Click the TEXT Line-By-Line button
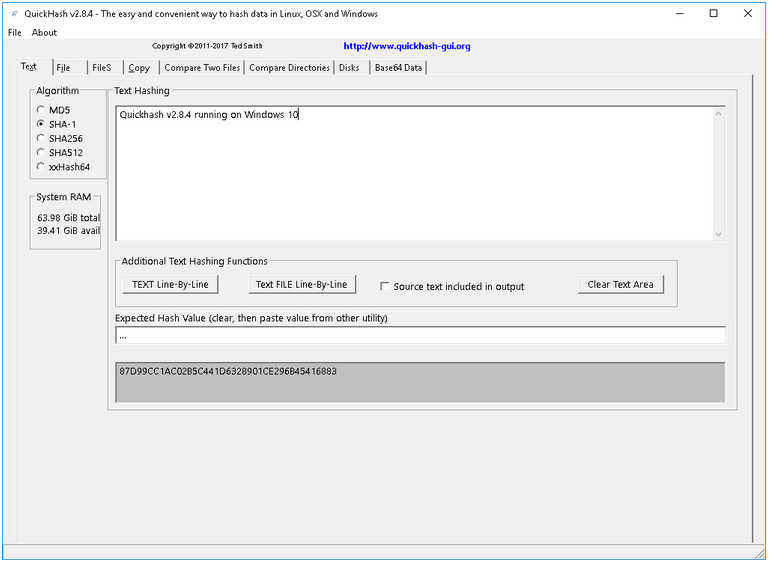 170,284
